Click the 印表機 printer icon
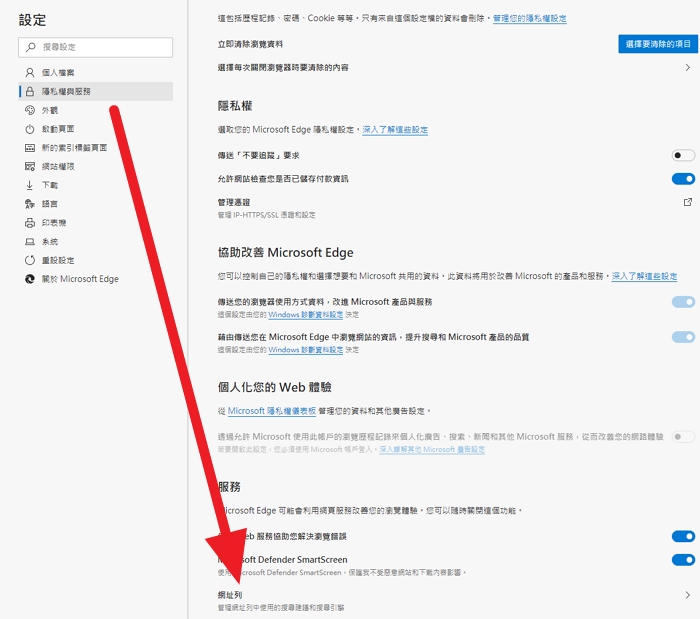Image resolution: width=700 pixels, height=619 pixels. click(x=29, y=223)
